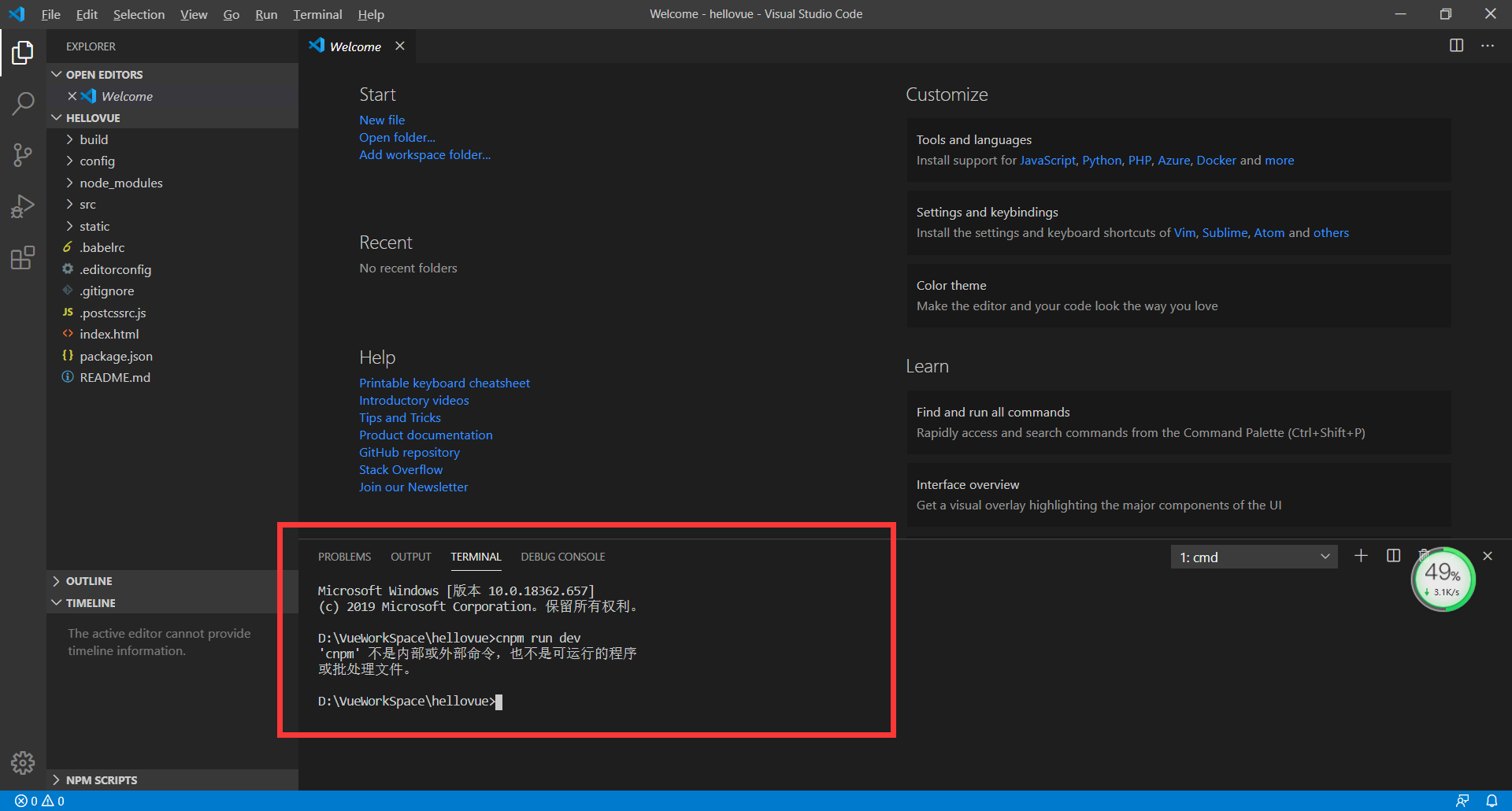Open .babelrc file
This screenshot has height=811, width=1512.
[x=172, y=247]
